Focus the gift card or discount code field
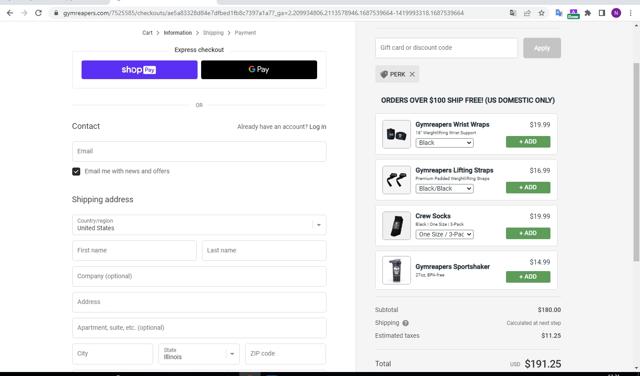The image size is (640, 376). (446, 48)
